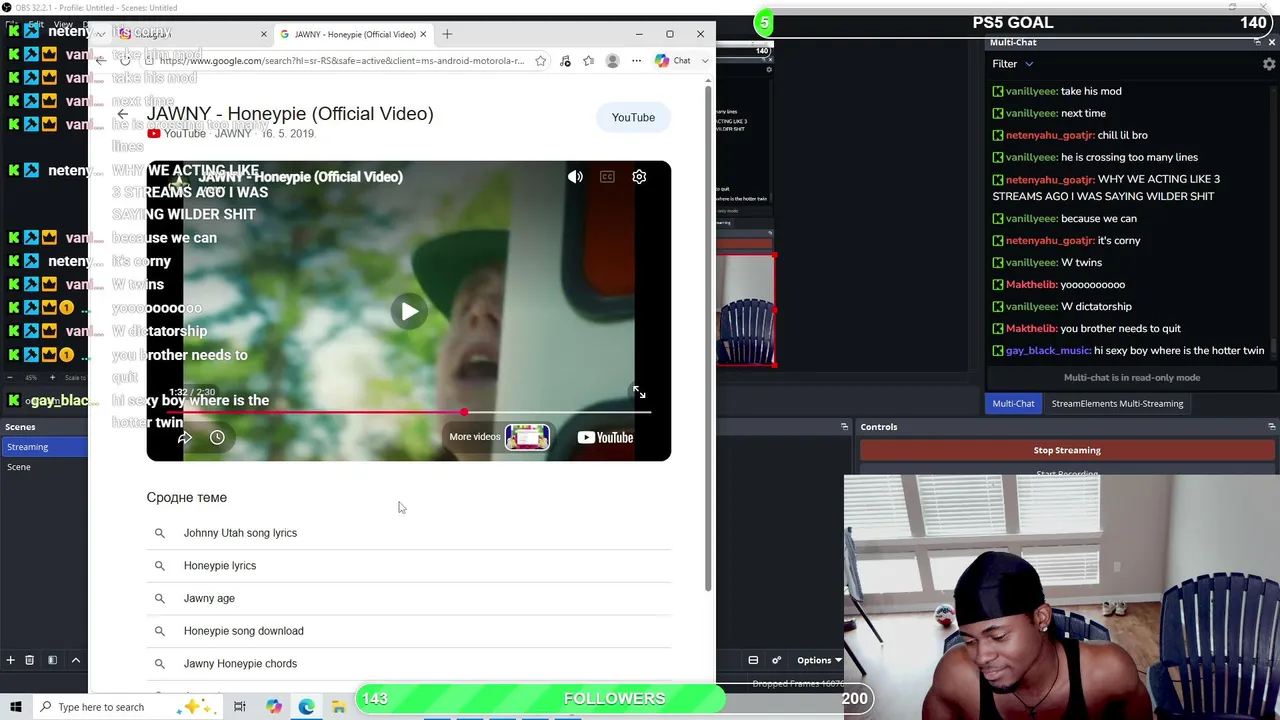Image resolution: width=1280 pixels, height=720 pixels.
Task: Switch to the JAWNY Honeypie browser tab
Action: point(353,34)
